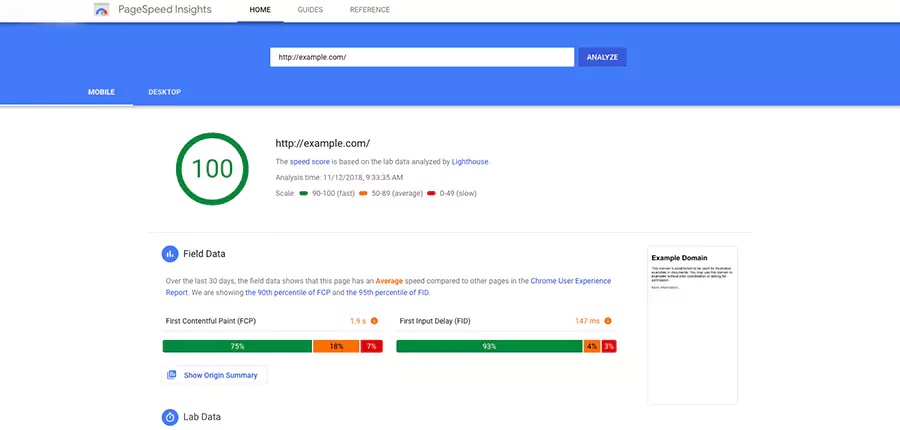Image resolution: width=900 pixels, height=430 pixels.
Task: Click the FCP orange 18% bar segment
Action: (336, 346)
